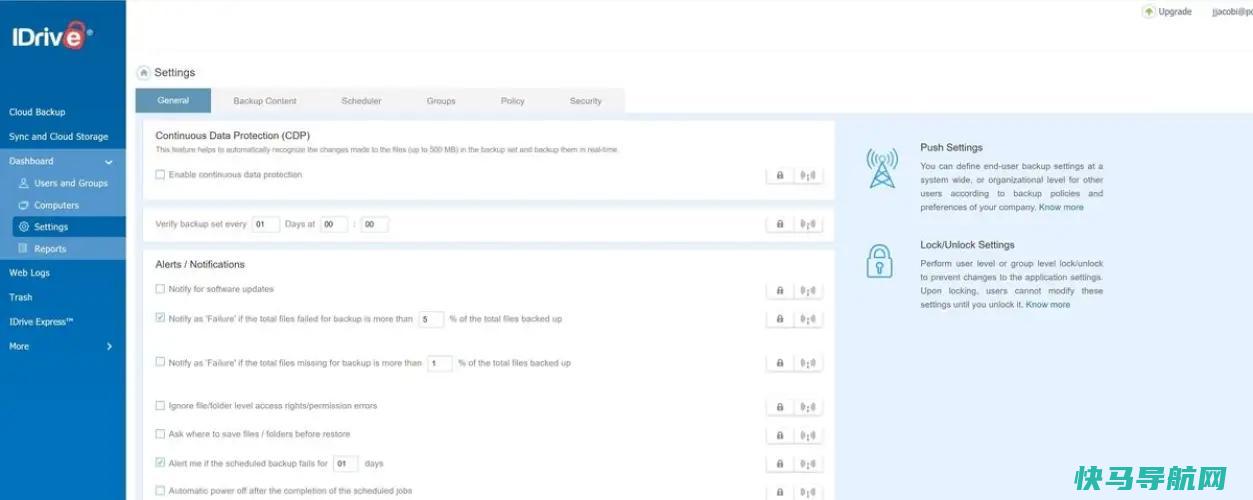Click the Computers sidebar icon
1253x500 pixels.
(x=24, y=205)
